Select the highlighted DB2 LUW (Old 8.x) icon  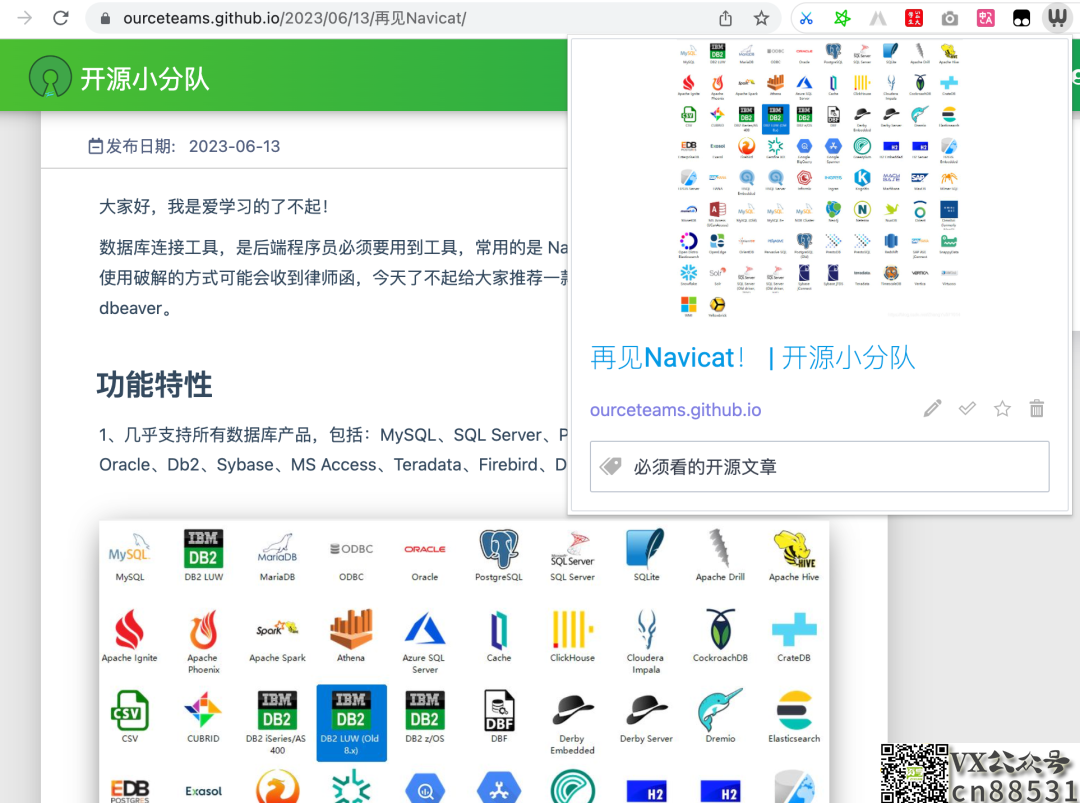click(x=351, y=722)
